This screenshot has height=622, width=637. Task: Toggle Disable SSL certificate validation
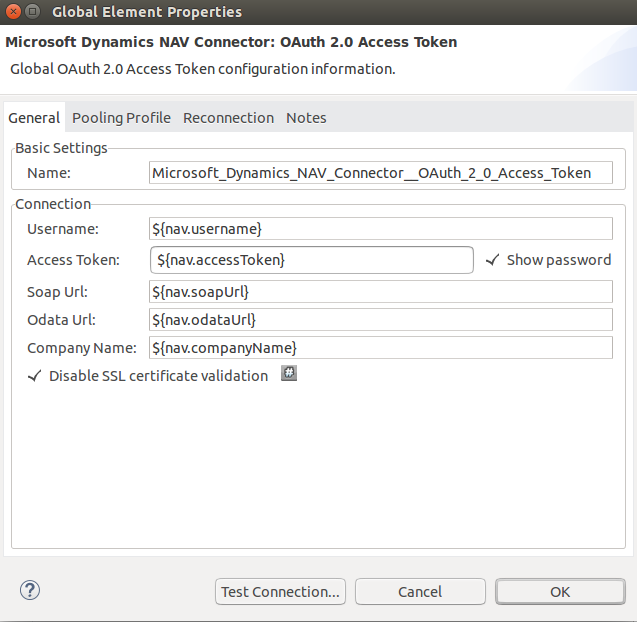[x=148, y=376]
